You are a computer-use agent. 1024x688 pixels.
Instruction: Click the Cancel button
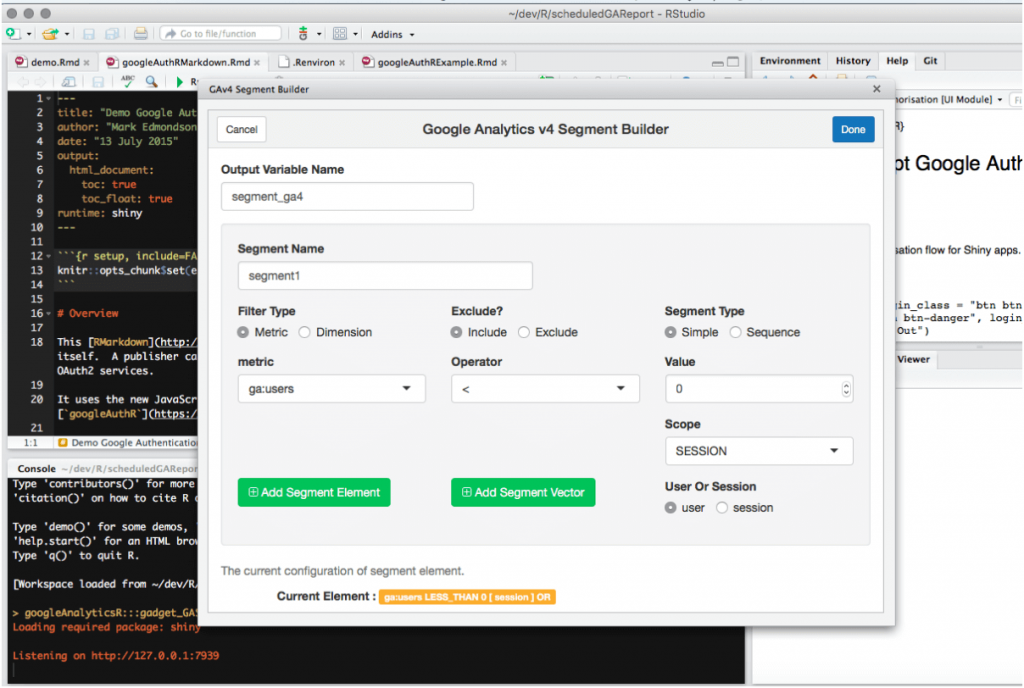(x=242, y=129)
